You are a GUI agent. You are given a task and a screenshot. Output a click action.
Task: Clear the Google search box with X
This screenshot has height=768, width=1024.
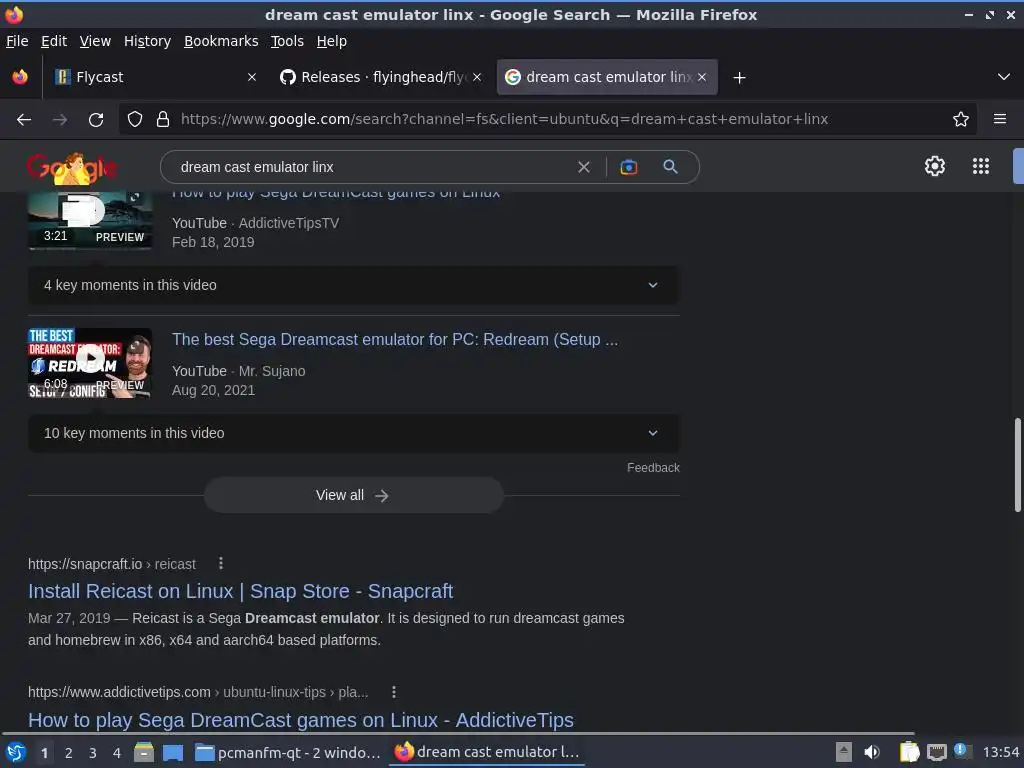(x=584, y=167)
